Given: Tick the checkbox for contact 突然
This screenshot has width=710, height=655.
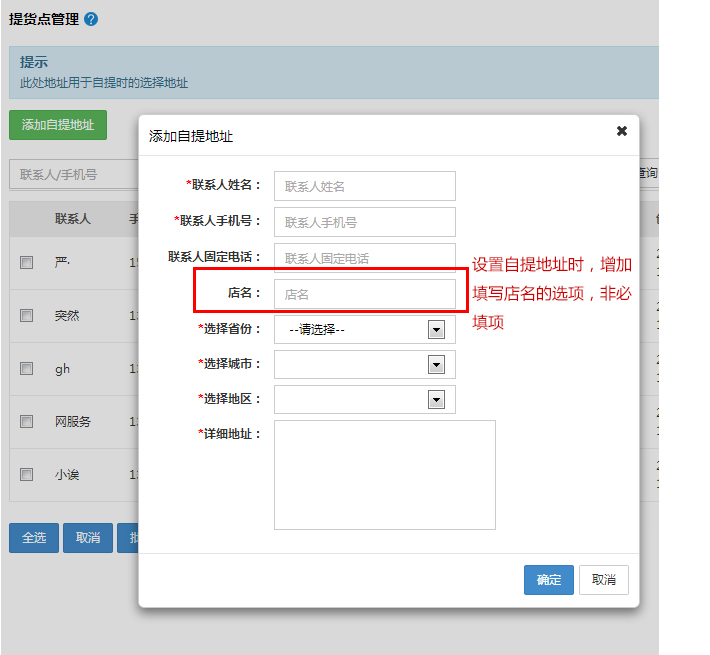Looking at the screenshot, I should point(27,316).
